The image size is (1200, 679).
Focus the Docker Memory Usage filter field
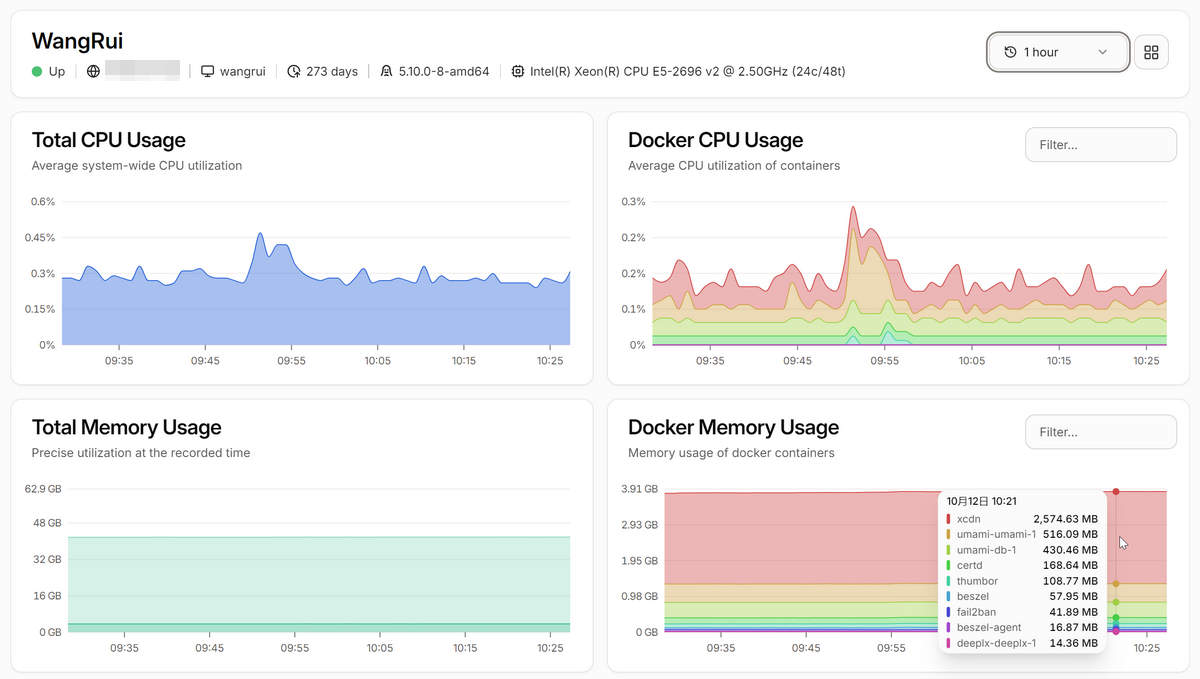point(1100,432)
